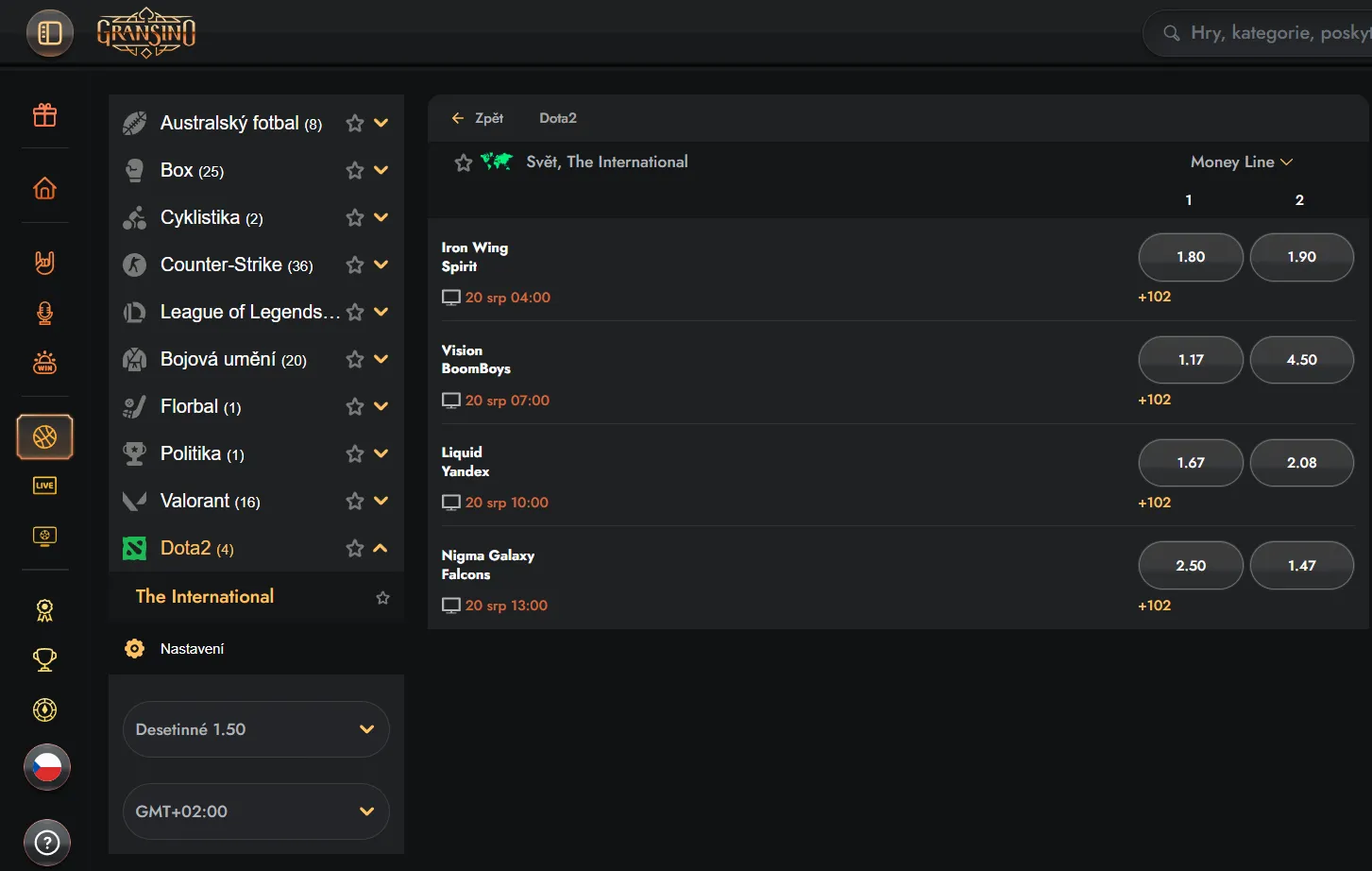This screenshot has height=871, width=1372.
Task: Bet on Liquid at 1.67
Action: (1191, 463)
